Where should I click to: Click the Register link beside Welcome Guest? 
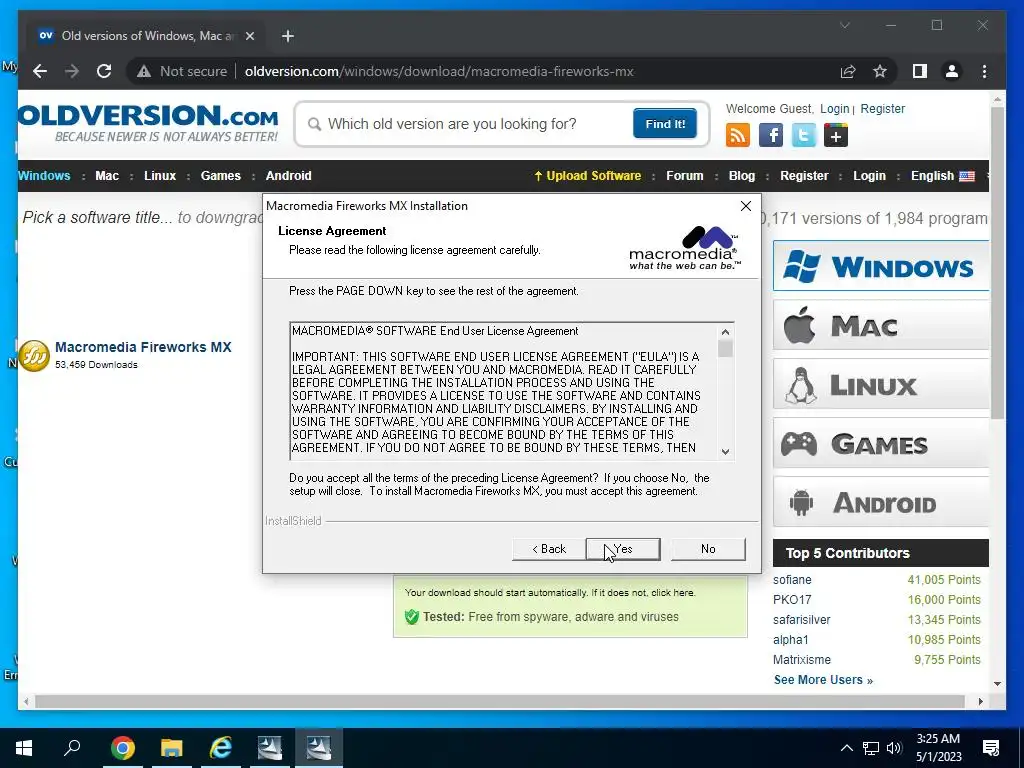tap(882, 108)
